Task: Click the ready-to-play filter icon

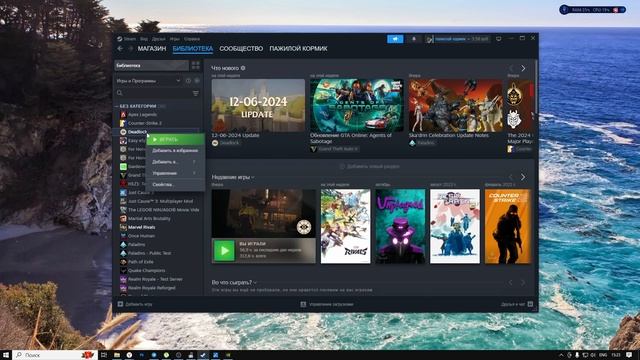Action: pos(197,81)
